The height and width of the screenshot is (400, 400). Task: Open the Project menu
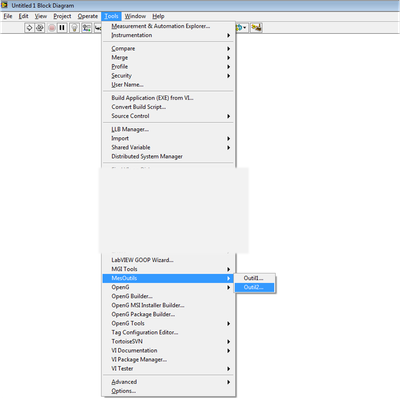tap(62, 16)
